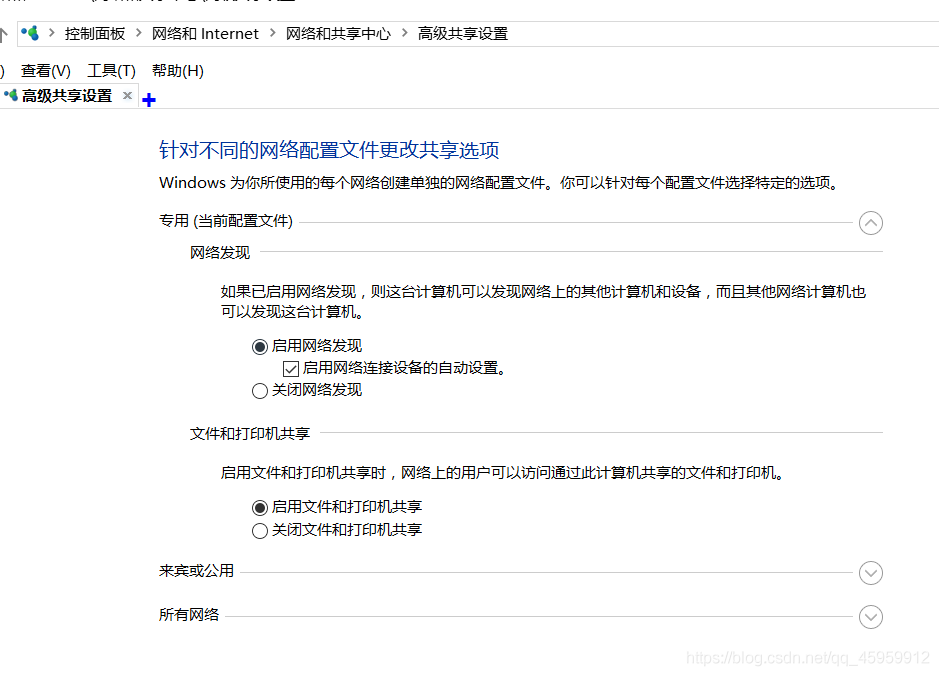The width and height of the screenshot is (939, 676).
Task: Add a new tab with blue plus icon
Action: (149, 99)
